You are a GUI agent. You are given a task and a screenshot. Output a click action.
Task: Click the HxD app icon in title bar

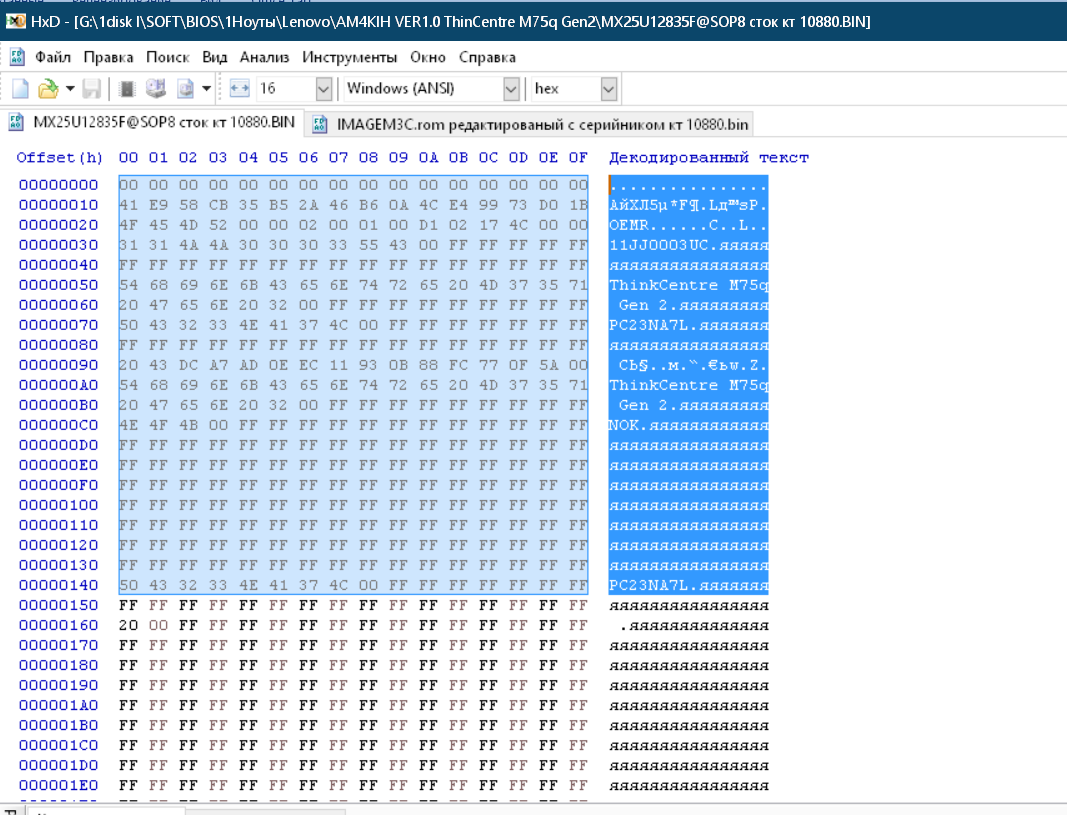[16, 22]
